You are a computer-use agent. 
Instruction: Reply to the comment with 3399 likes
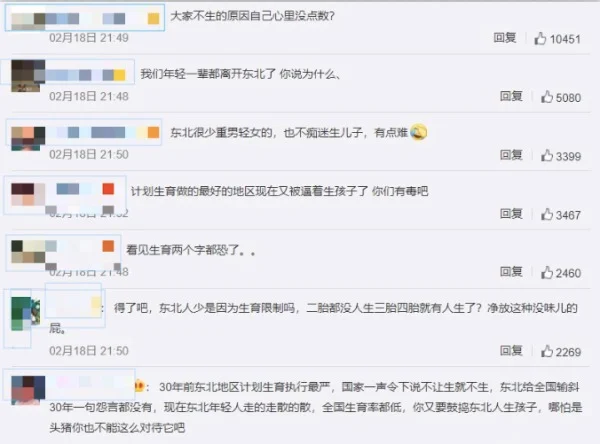coord(511,155)
